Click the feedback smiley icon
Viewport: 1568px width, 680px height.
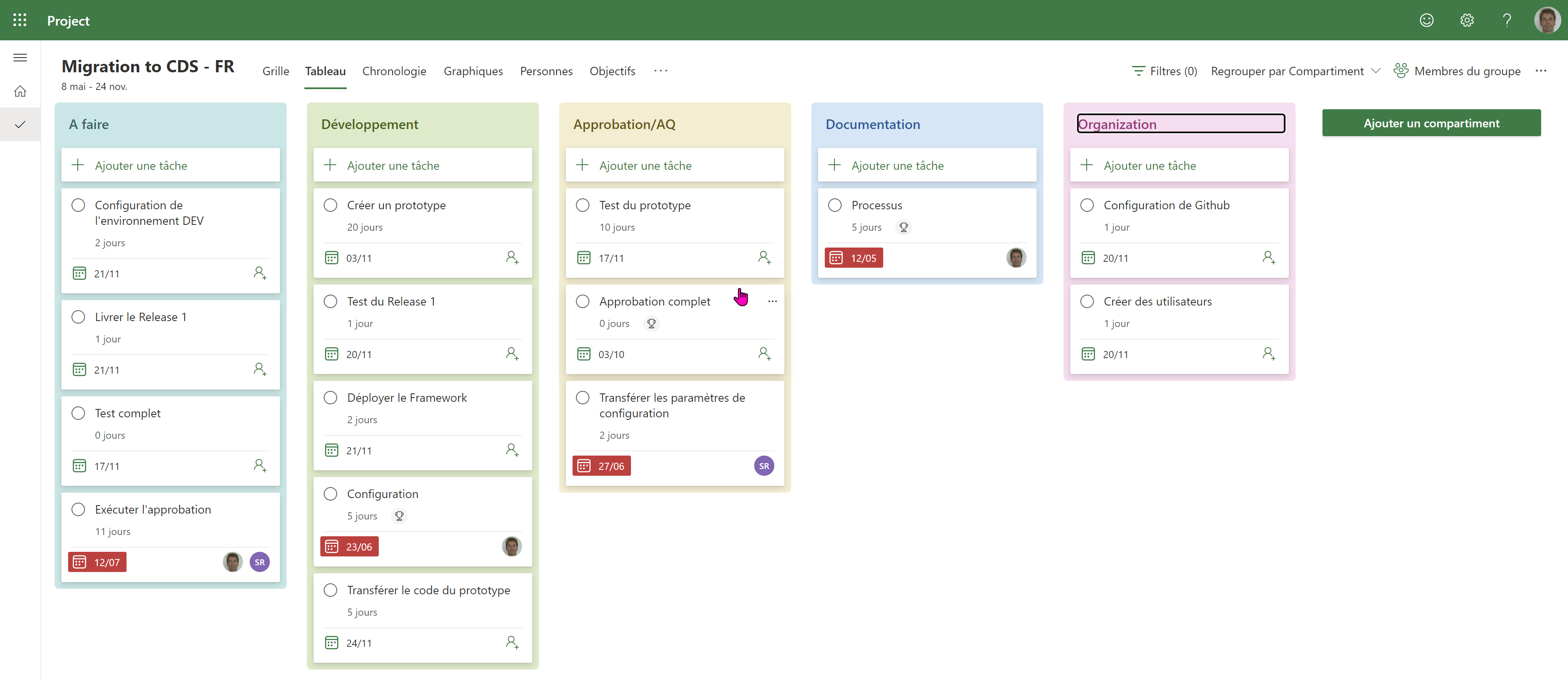(1426, 20)
